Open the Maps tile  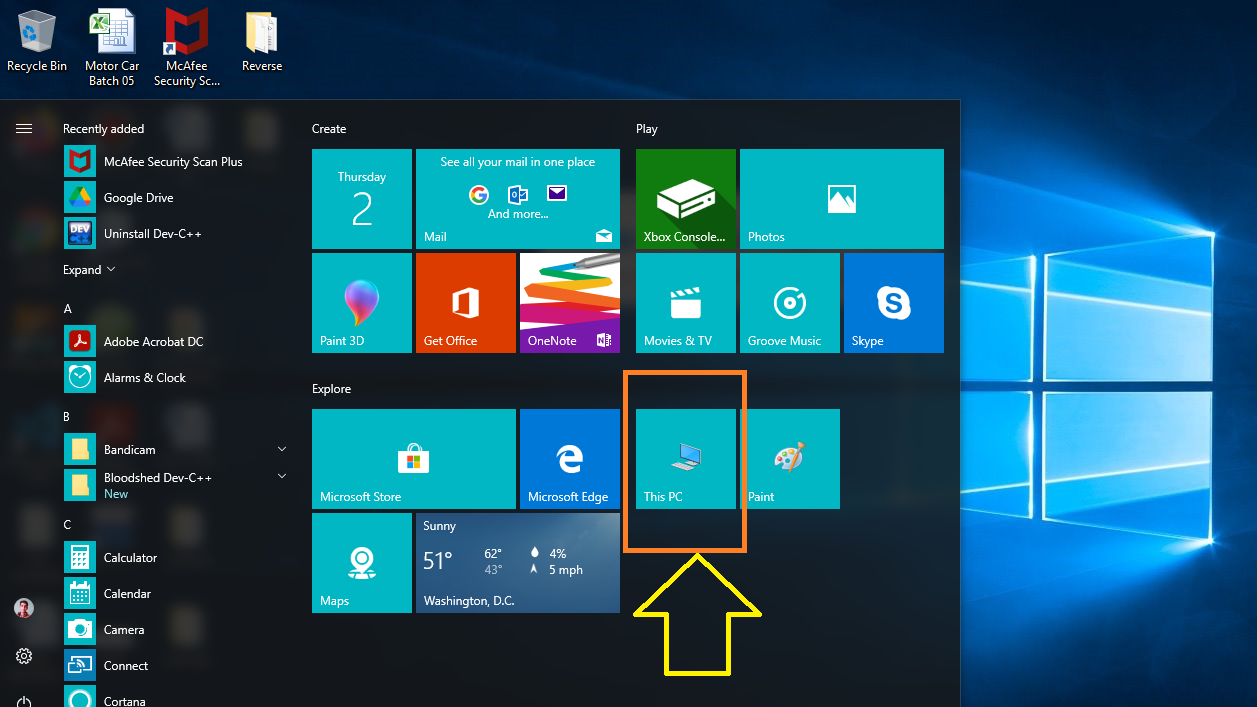pos(362,563)
